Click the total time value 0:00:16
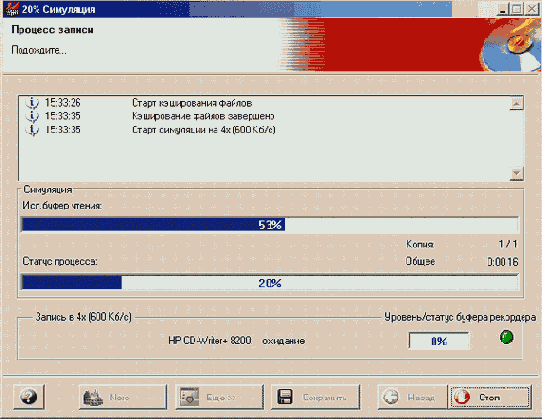 [x=503, y=262]
